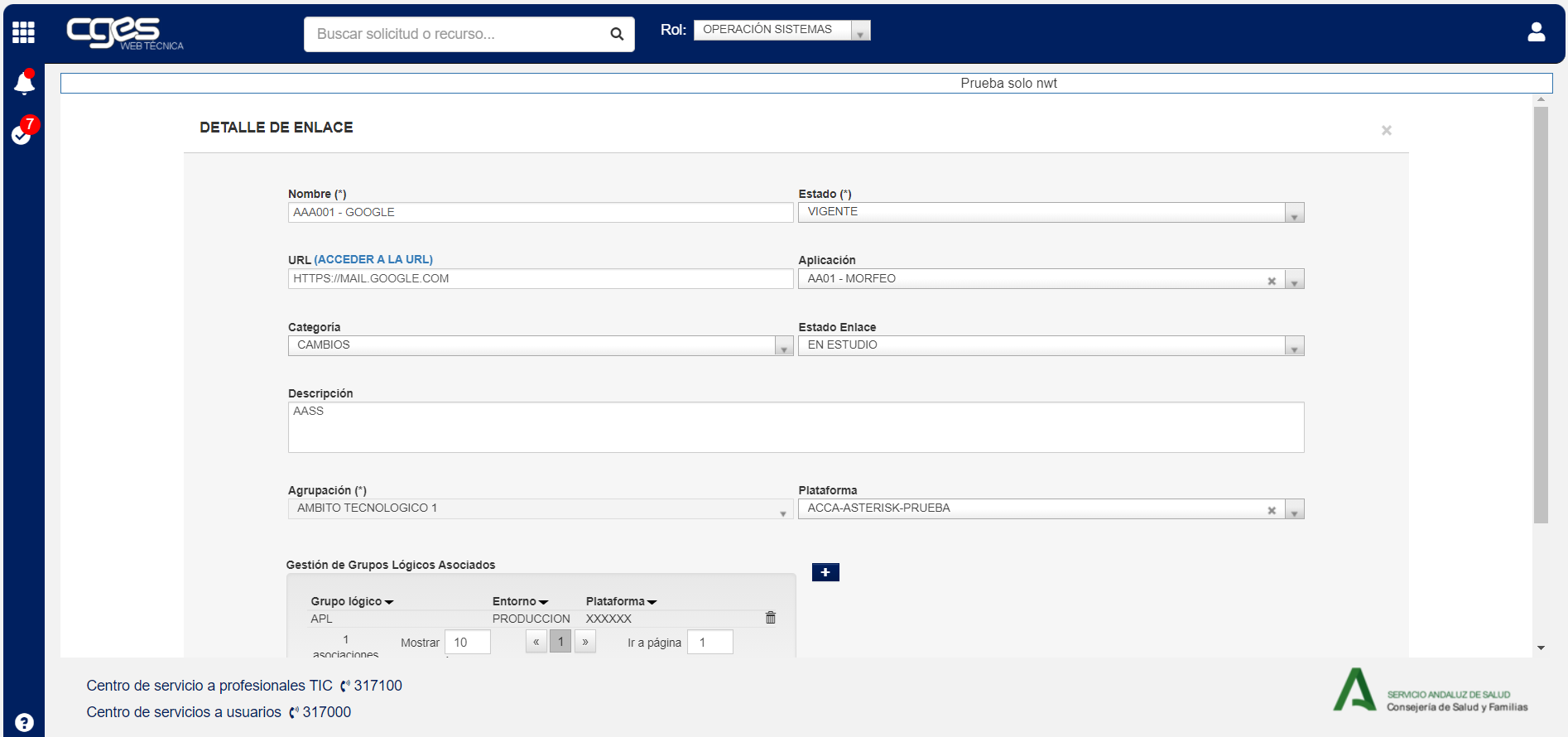Image resolution: width=1568 pixels, height=737 pixels.
Task: Open the help question mark icon
Action: (x=24, y=722)
